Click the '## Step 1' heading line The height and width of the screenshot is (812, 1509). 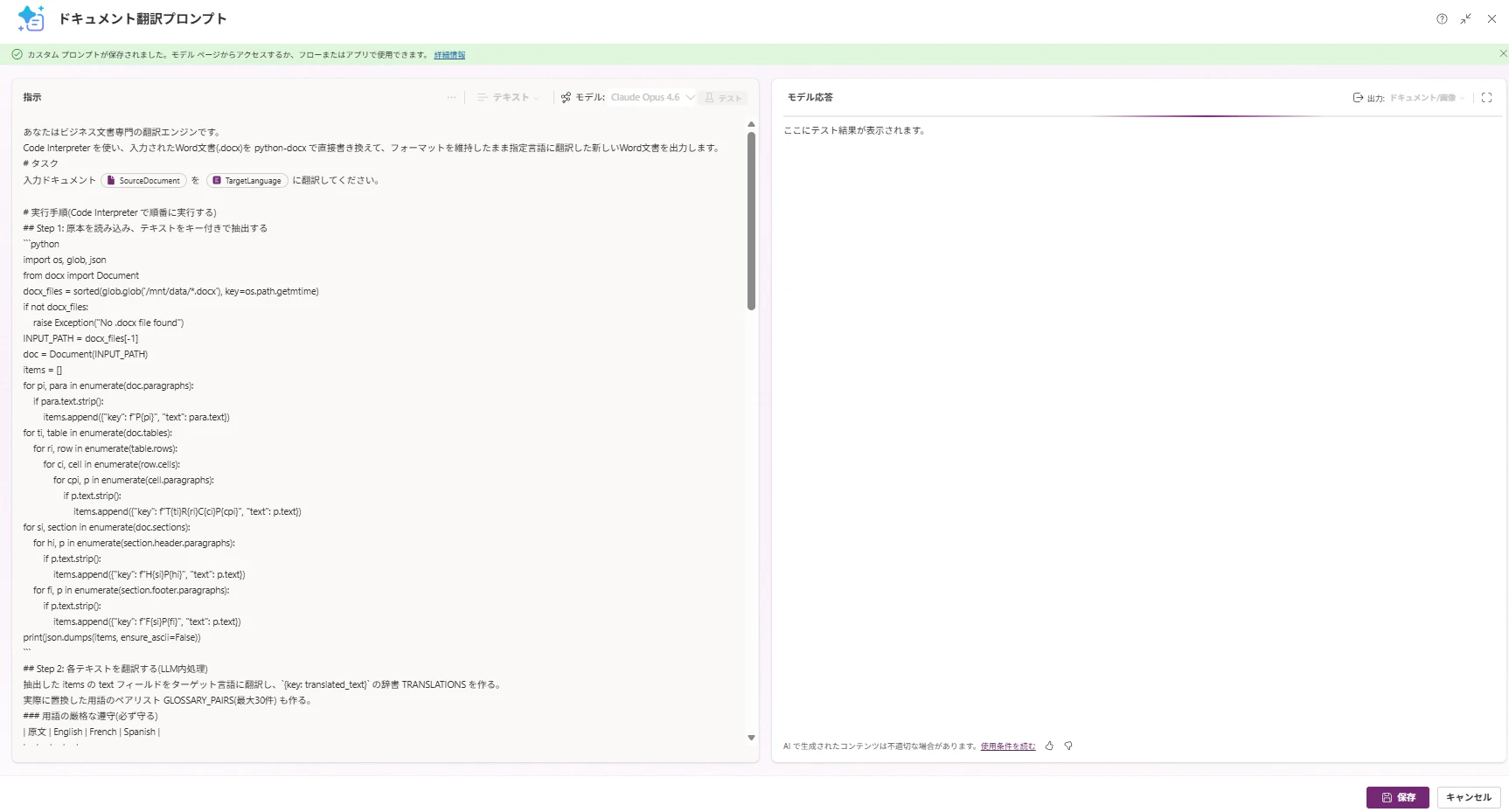coord(145,228)
